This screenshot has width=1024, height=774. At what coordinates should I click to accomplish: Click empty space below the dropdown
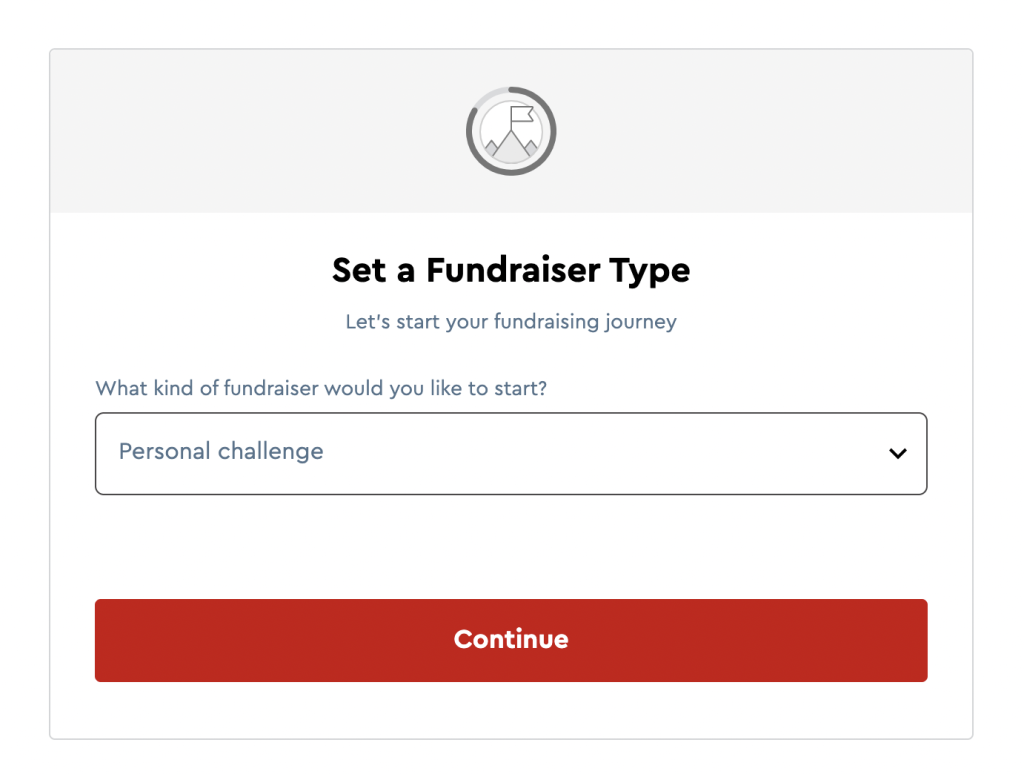(x=511, y=547)
